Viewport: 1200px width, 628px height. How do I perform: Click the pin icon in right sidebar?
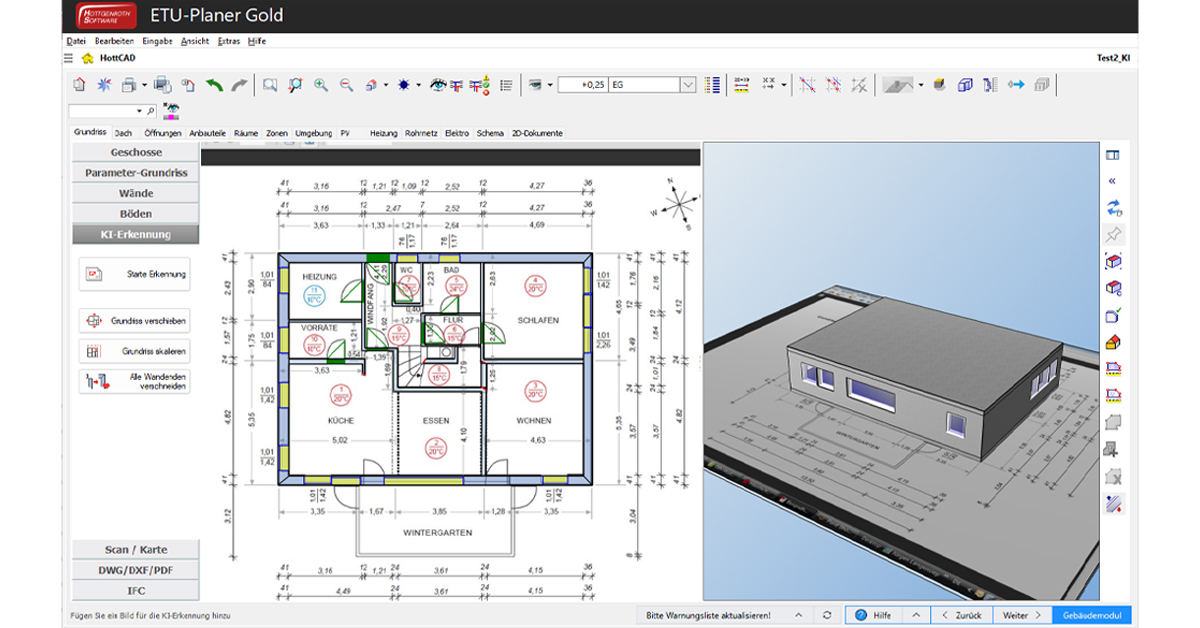tap(1113, 235)
